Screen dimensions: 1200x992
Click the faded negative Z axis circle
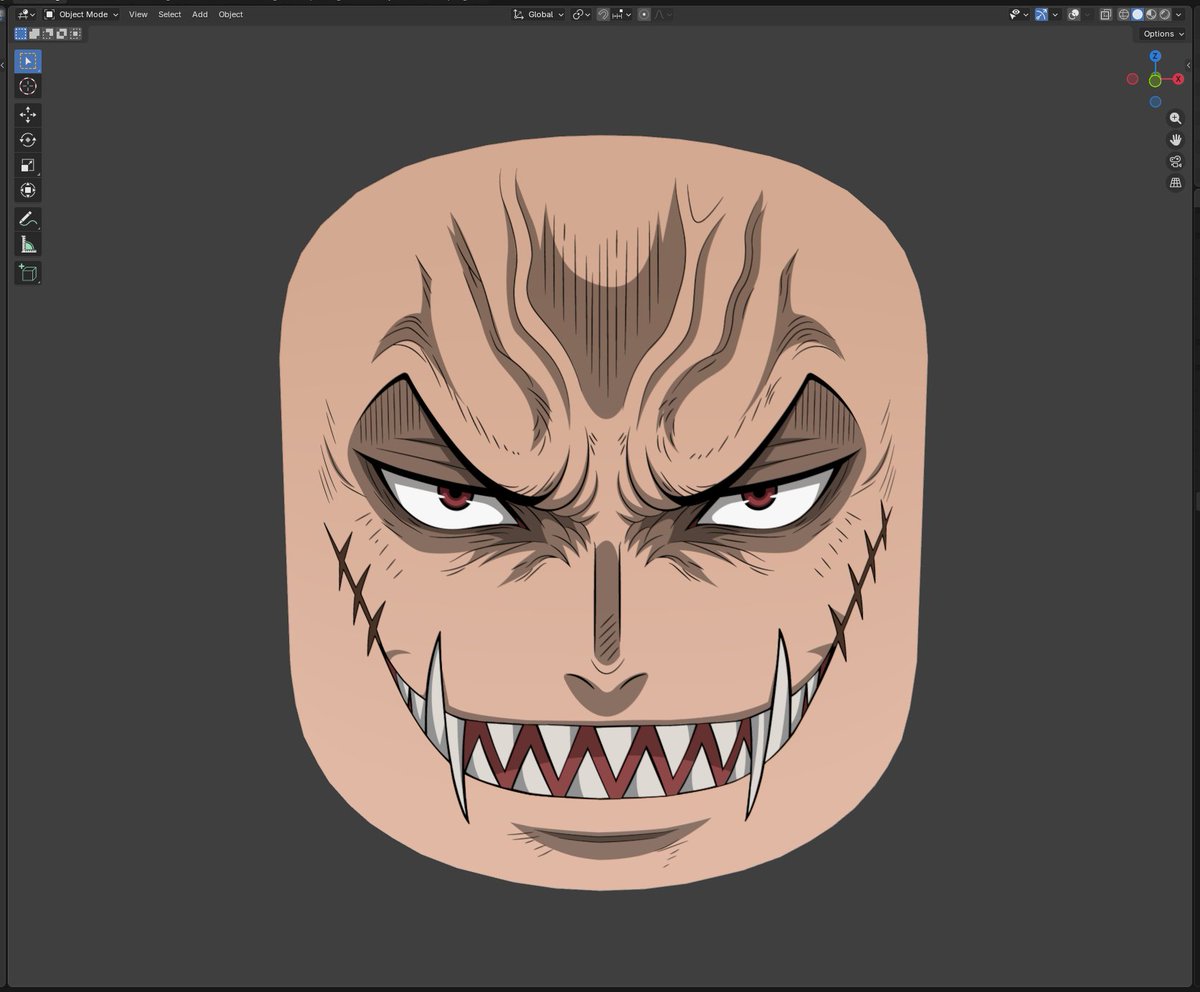[1155, 102]
